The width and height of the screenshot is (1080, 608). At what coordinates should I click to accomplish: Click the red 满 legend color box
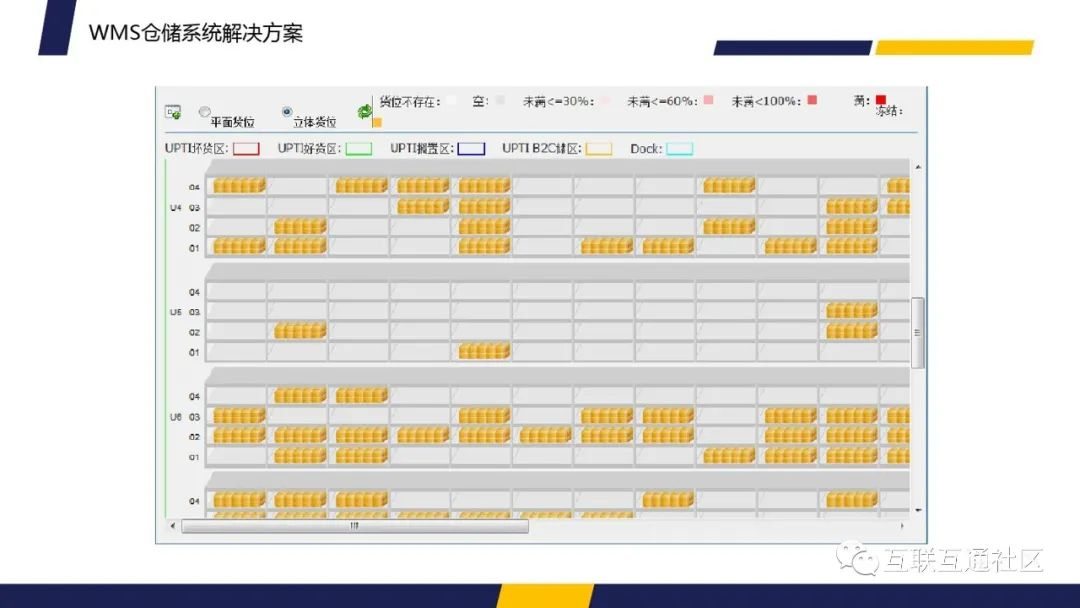pyautogui.click(x=881, y=100)
